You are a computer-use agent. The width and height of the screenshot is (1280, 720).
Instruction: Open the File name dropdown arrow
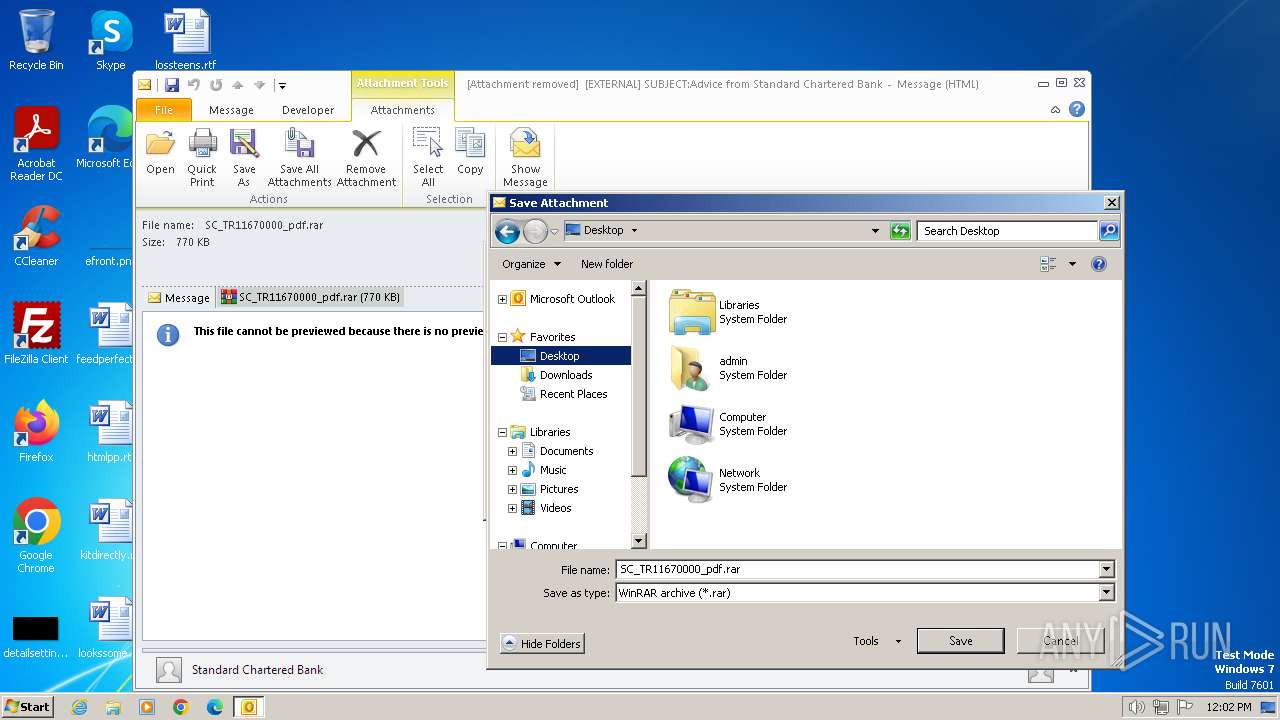coord(1106,569)
